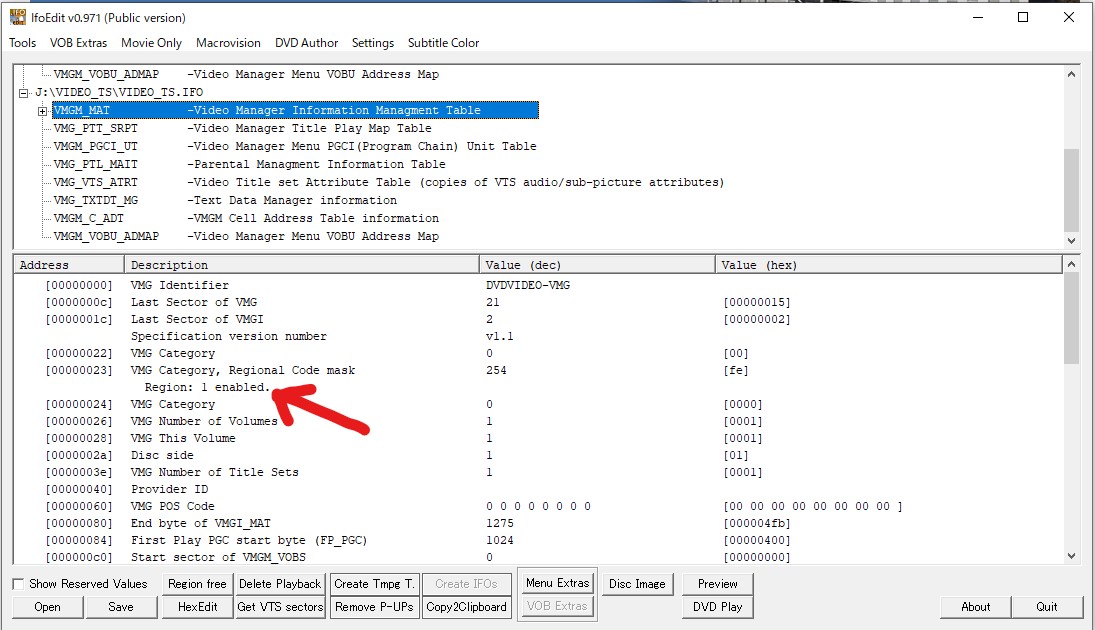The width and height of the screenshot is (1095, 630).
Task: Click the Disc Image button
Action: click(x=637, y=584)
